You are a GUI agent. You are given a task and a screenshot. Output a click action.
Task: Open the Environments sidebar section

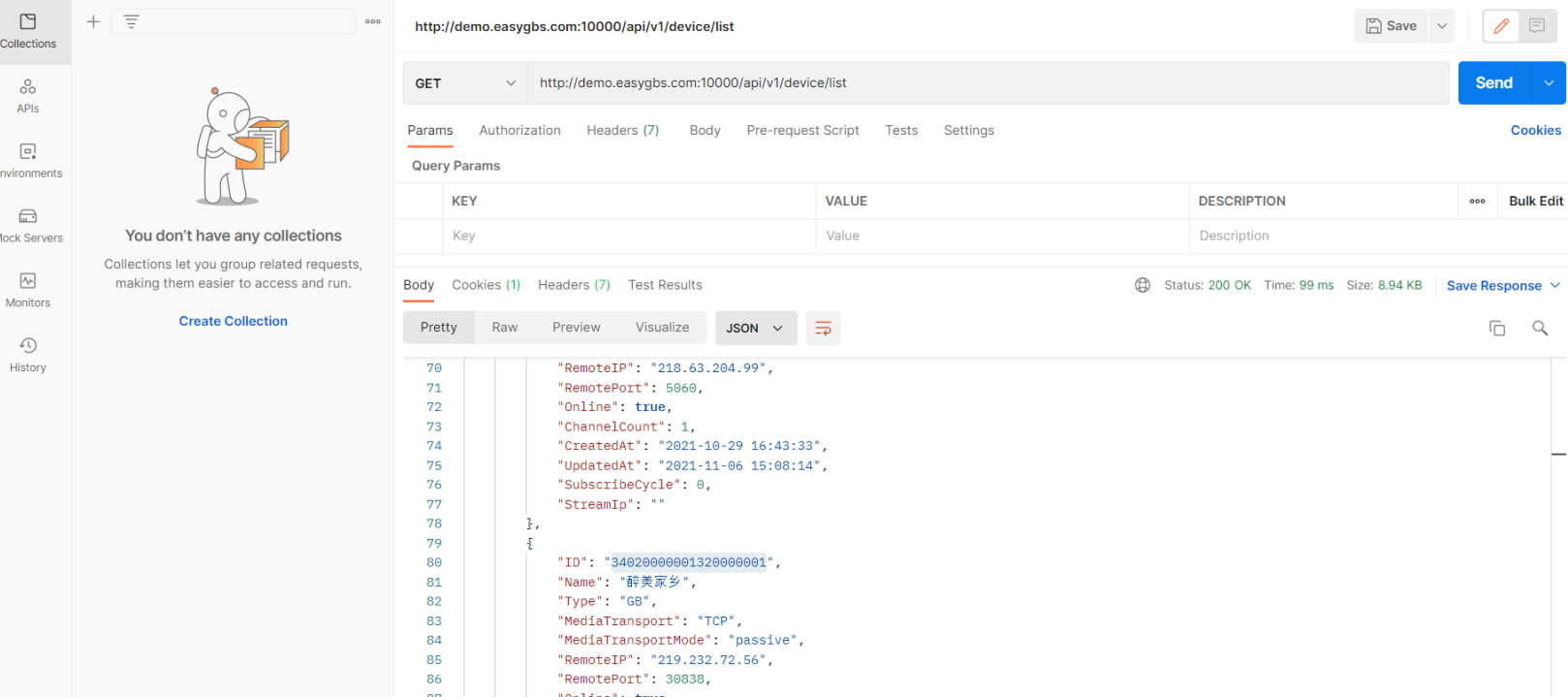[x=28, y=160]
